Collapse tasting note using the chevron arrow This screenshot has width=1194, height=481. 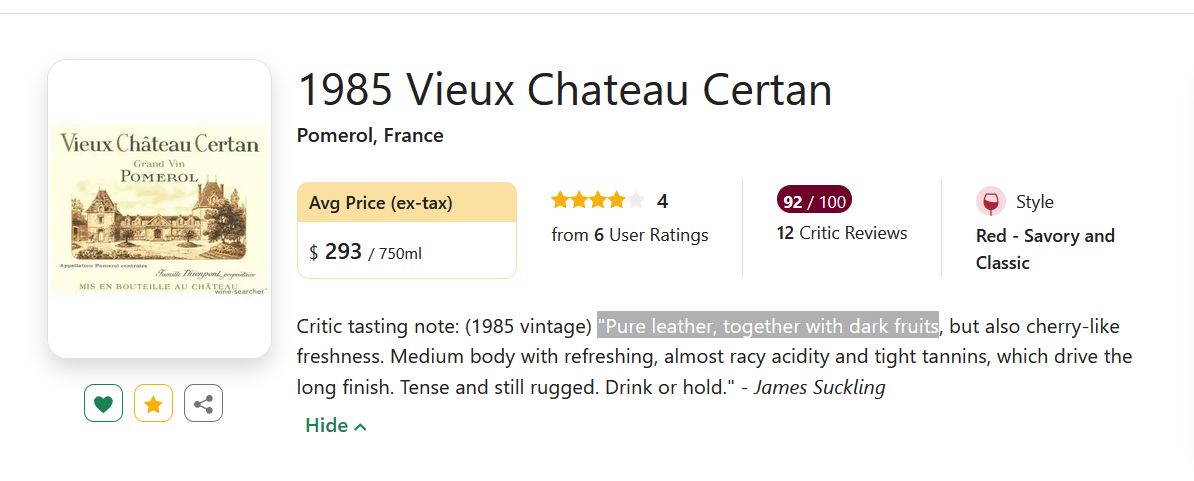click(x=361, y=427)
